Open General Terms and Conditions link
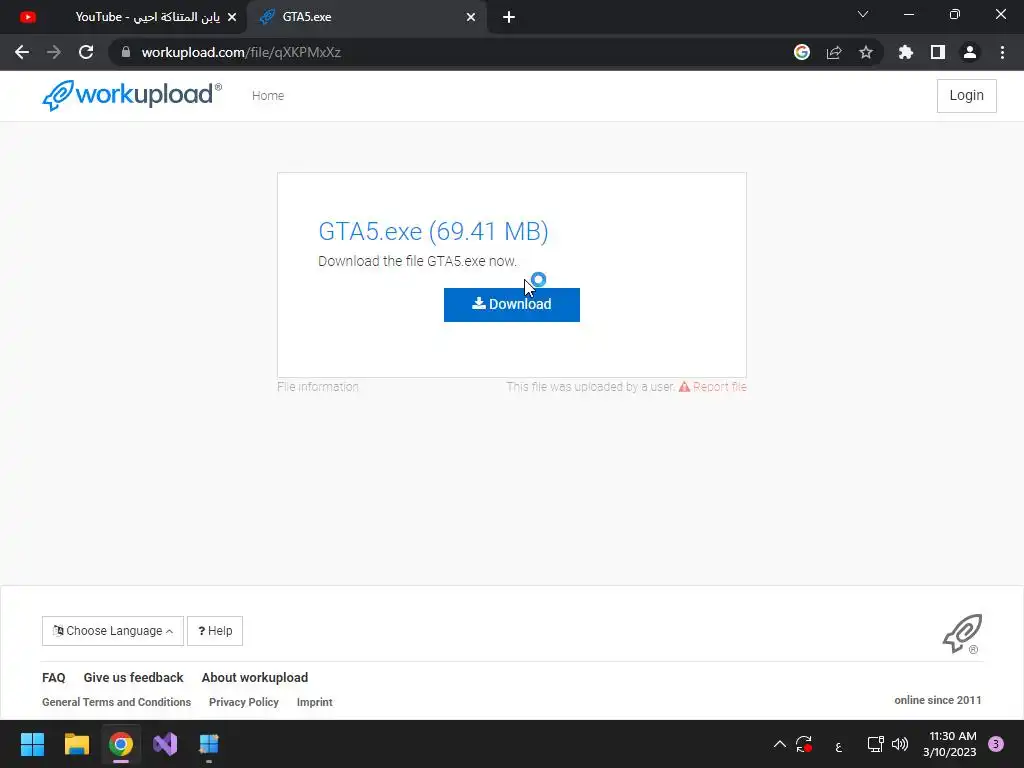 [116, 702]
